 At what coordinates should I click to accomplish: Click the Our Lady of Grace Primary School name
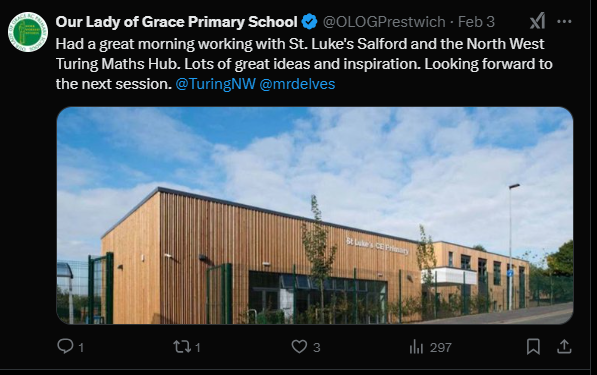click(176, 22)
